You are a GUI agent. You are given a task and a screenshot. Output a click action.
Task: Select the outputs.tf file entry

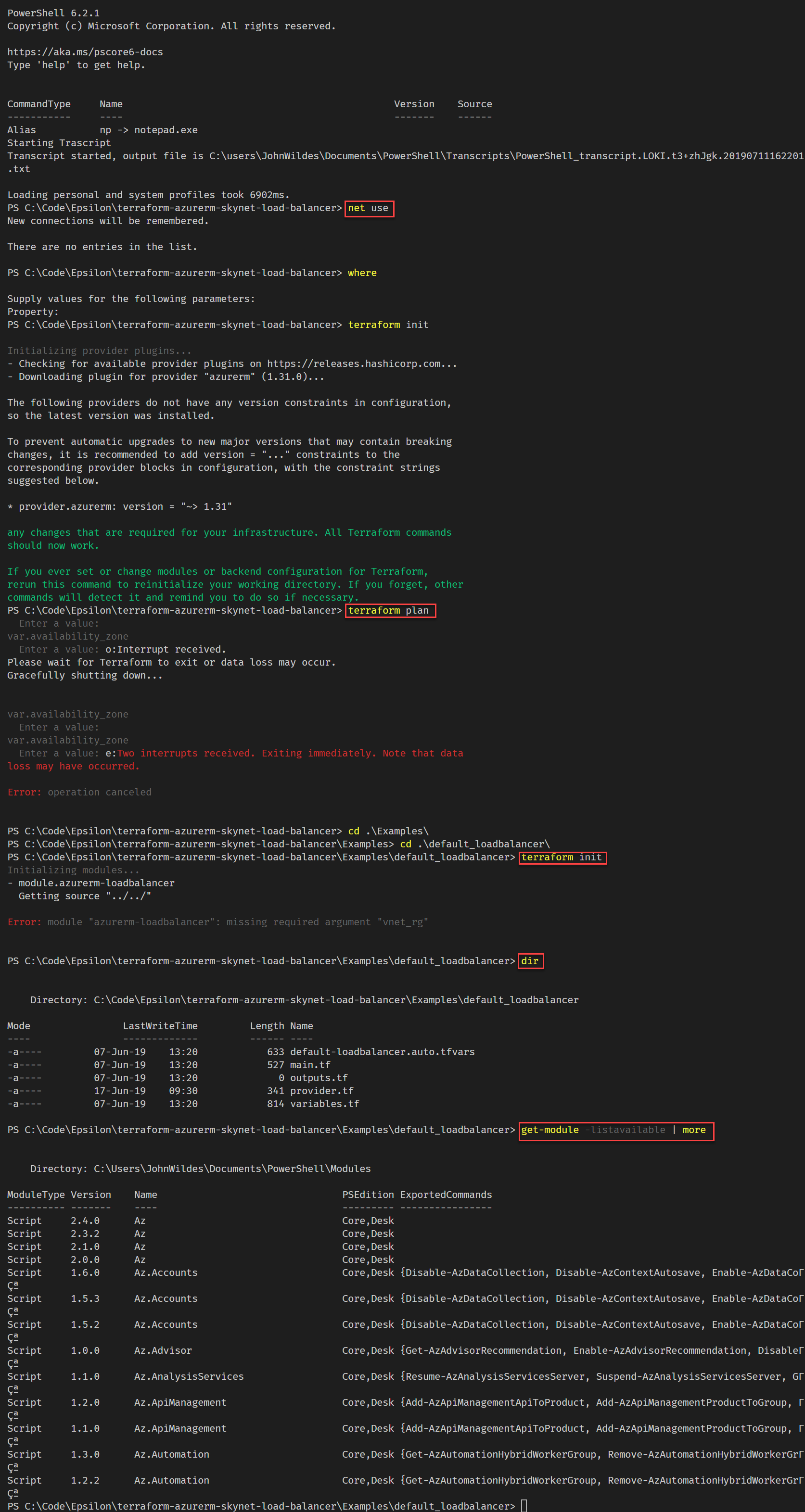318,1077
